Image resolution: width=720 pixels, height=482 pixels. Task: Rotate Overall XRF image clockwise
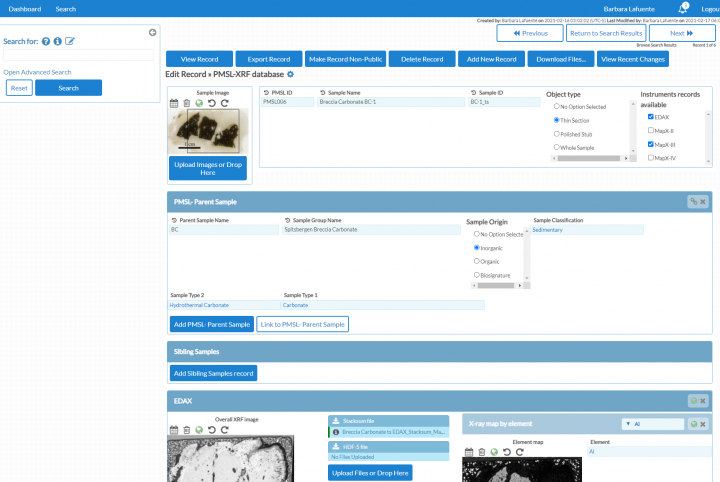coord(225,430)
